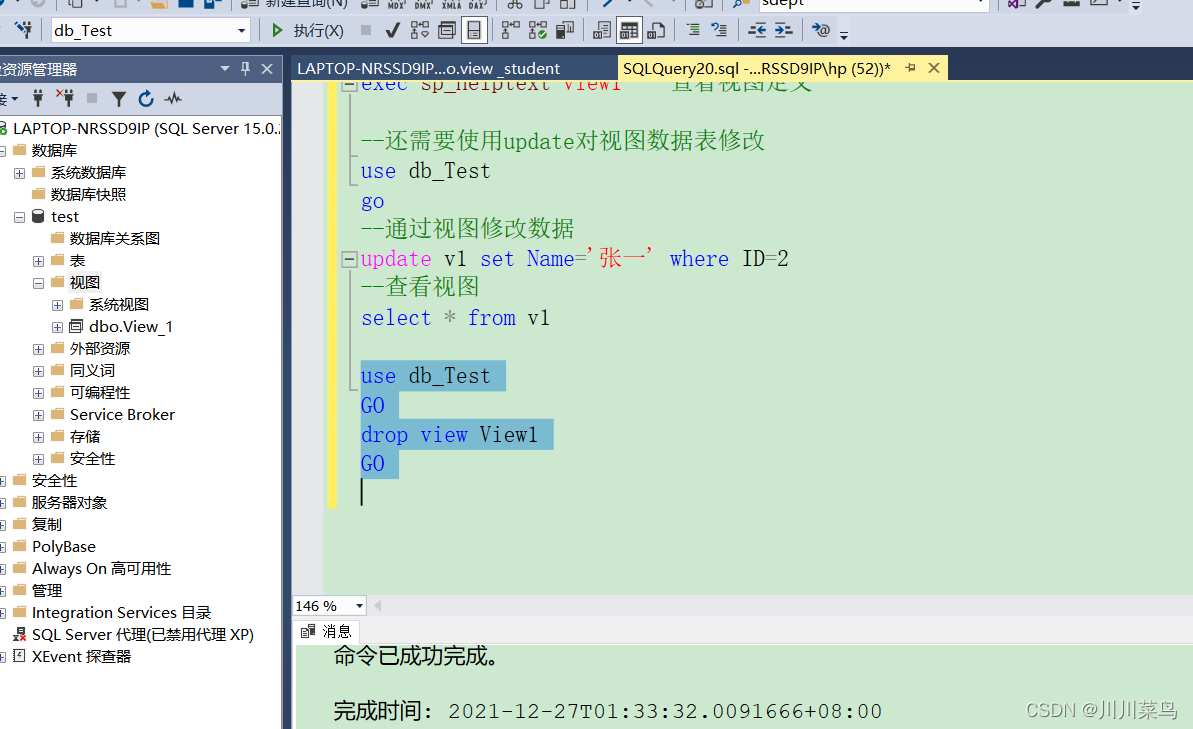
Task: Collapse the 视图 views folder
Action: pyautogui.click(x=38, y=283)
